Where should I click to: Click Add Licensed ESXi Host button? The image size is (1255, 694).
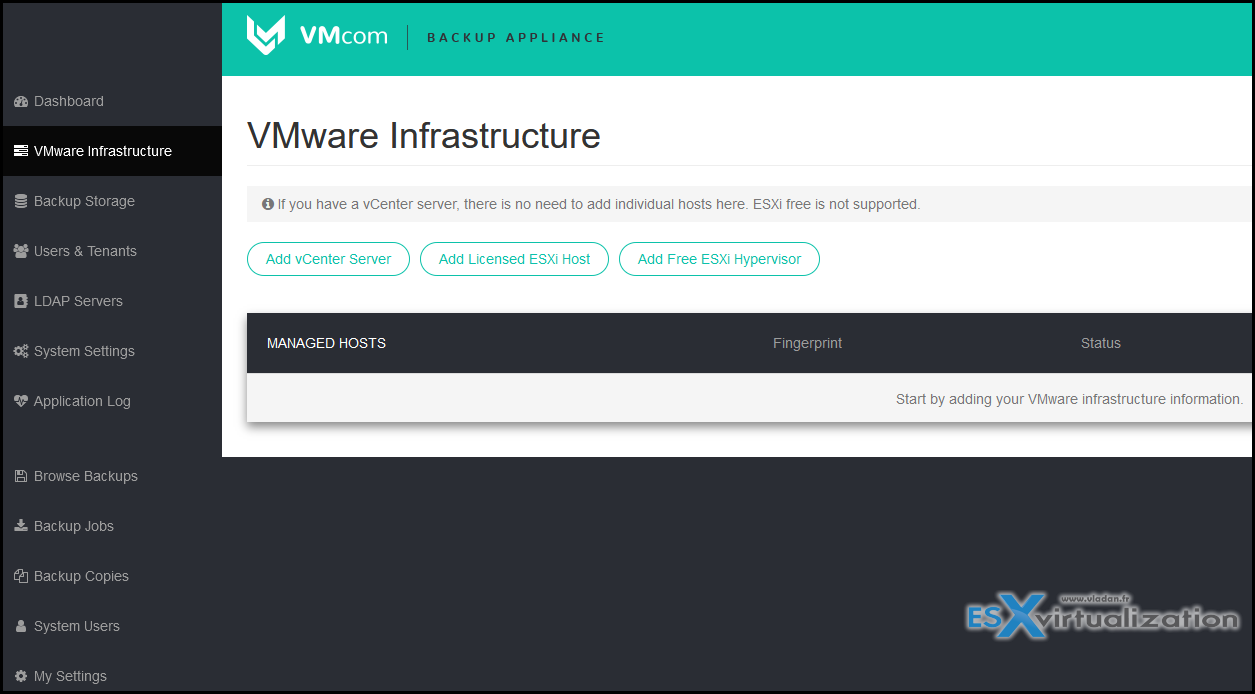514,259
